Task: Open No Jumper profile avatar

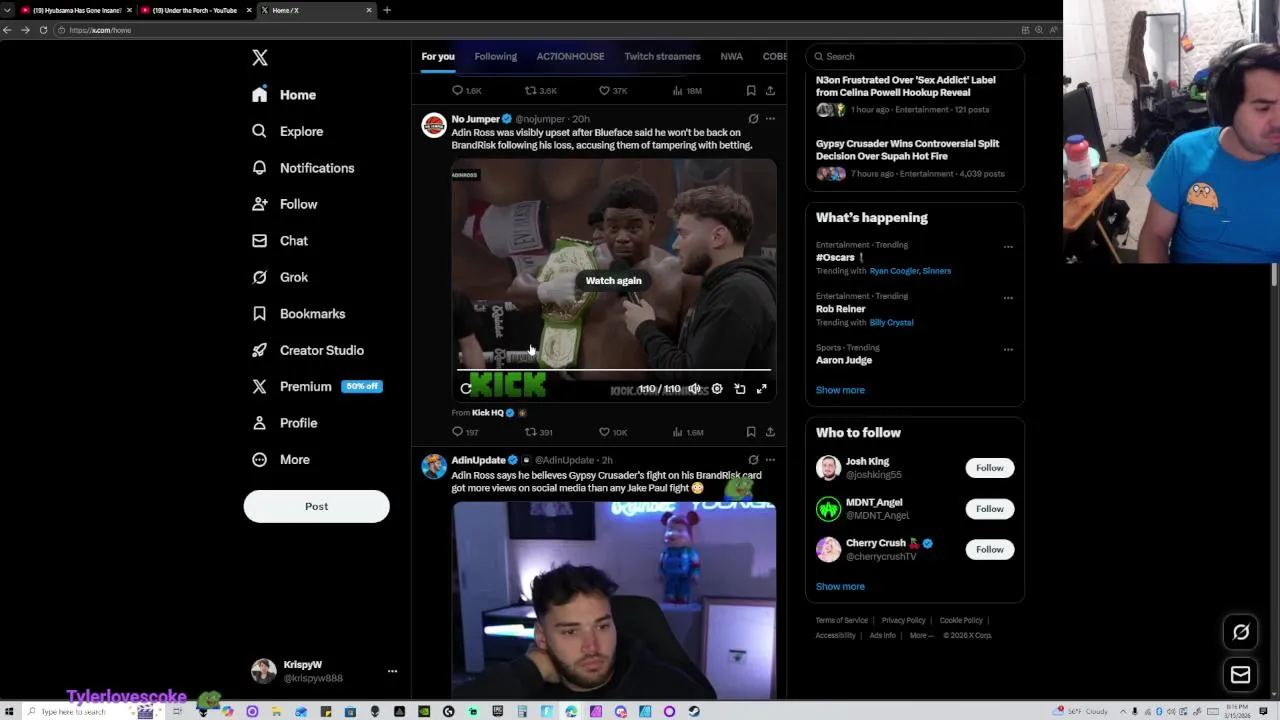Action: pos(433,126)
